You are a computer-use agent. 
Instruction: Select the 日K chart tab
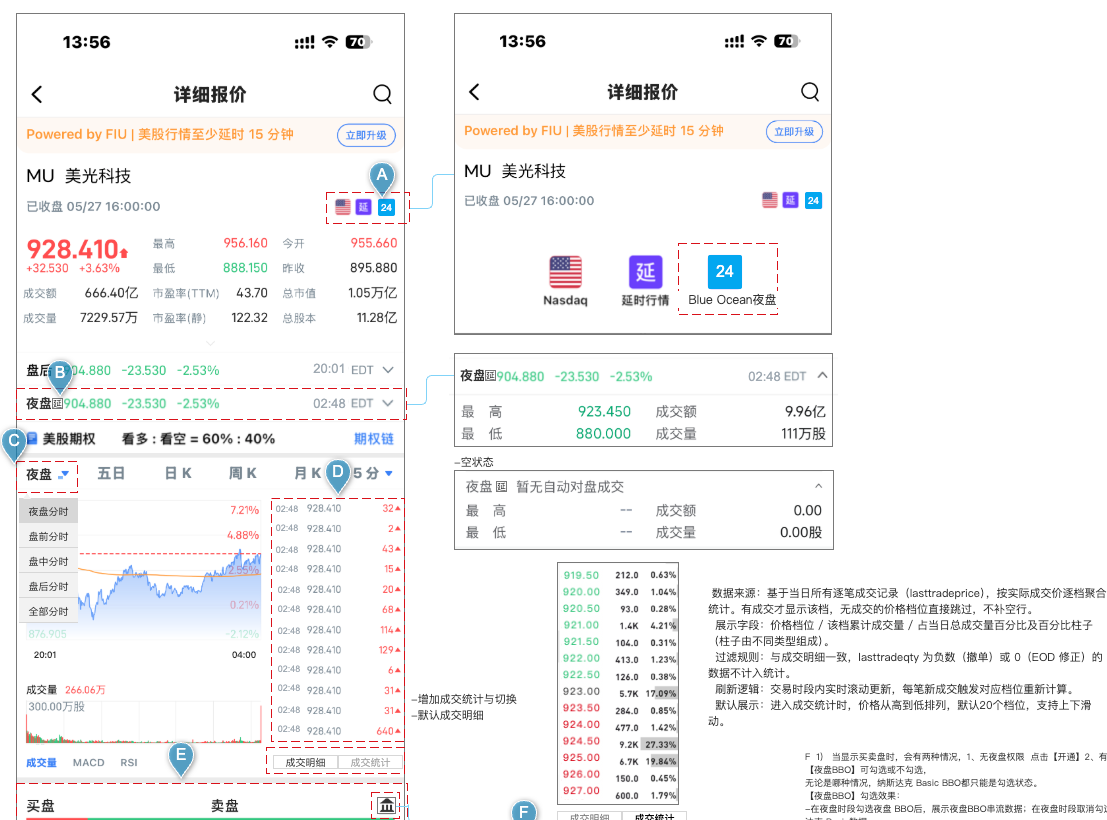point(178,473)
